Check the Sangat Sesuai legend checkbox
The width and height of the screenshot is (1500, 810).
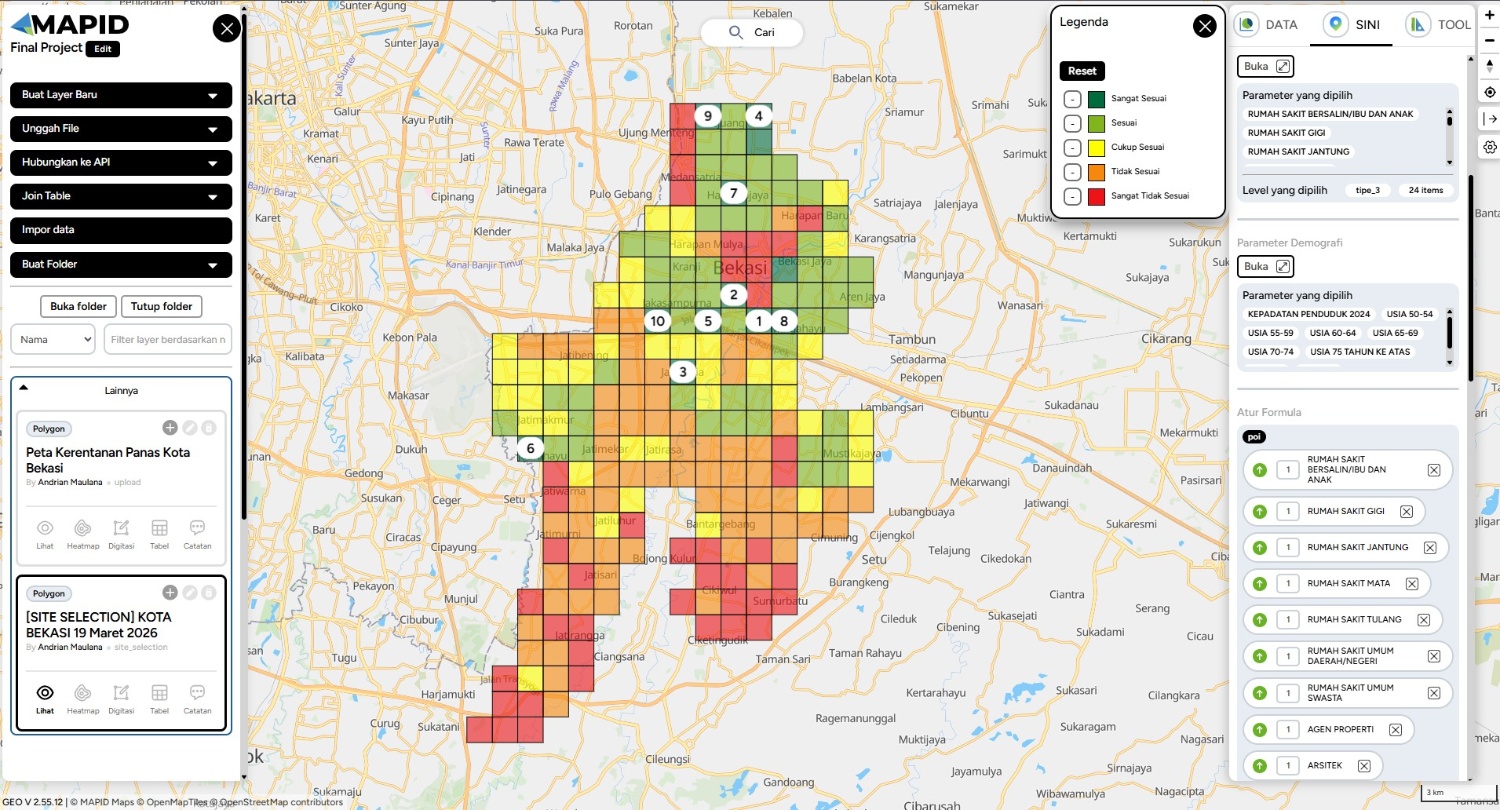point(1071,98)
